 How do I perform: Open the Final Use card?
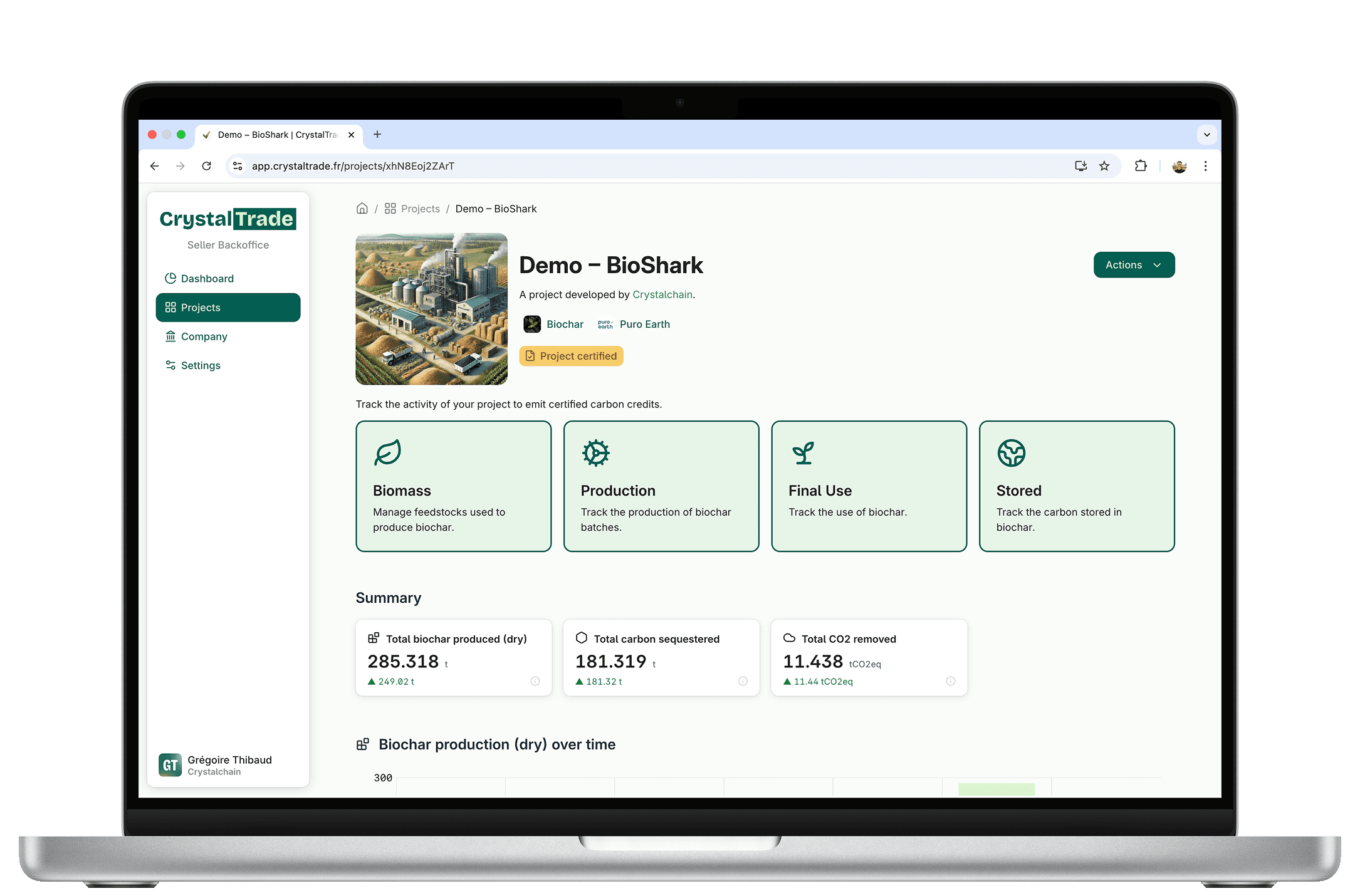pos(869,486)
